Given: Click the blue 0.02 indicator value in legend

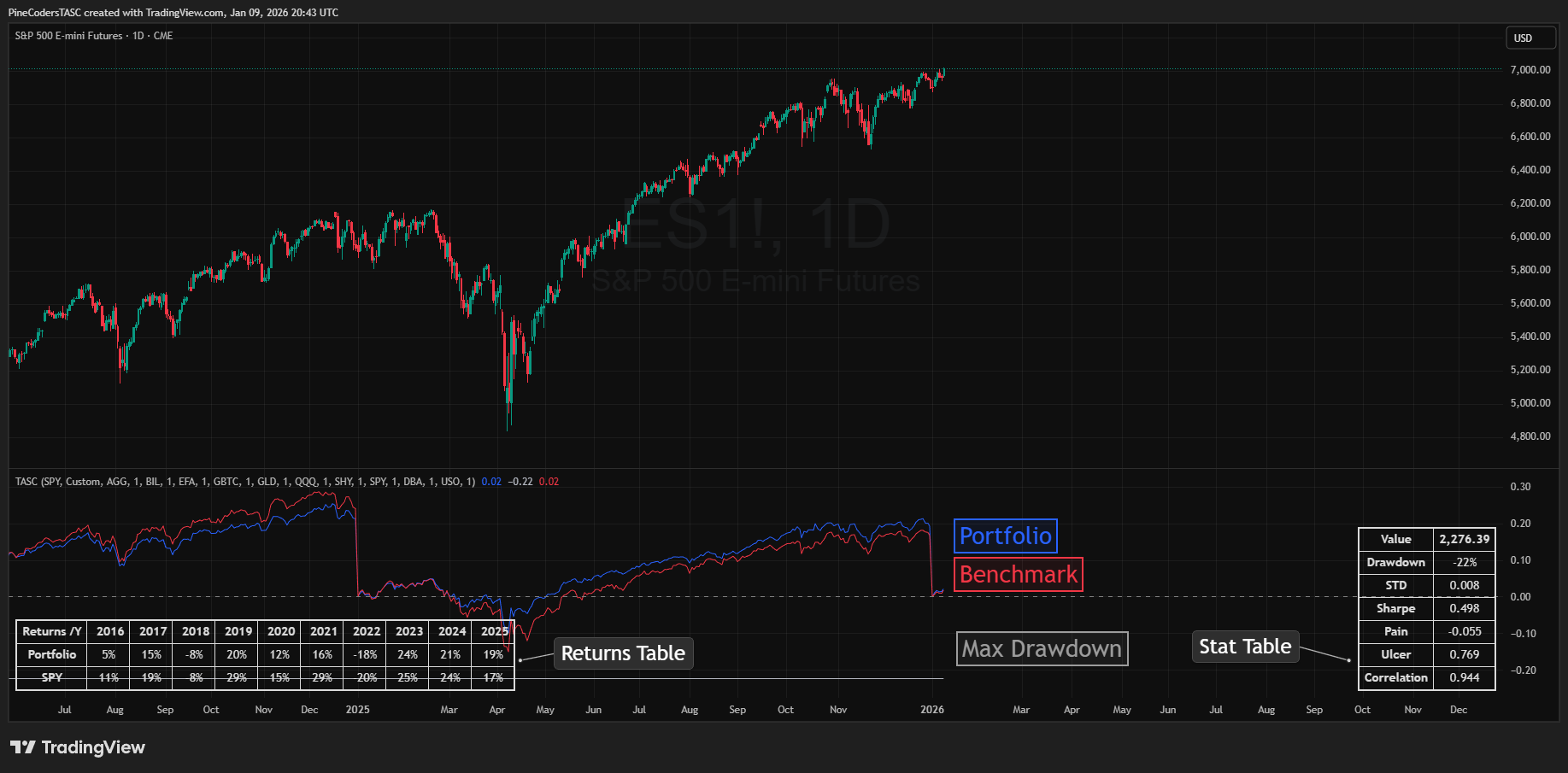Looking at the screenshot, I should pyautogui.click(x=491, y=482).
